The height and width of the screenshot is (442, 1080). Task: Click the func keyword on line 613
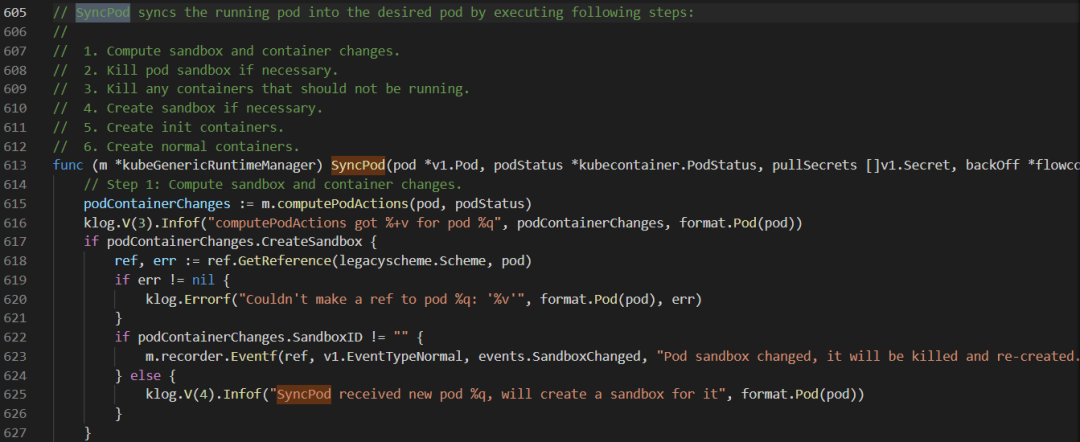68,166
